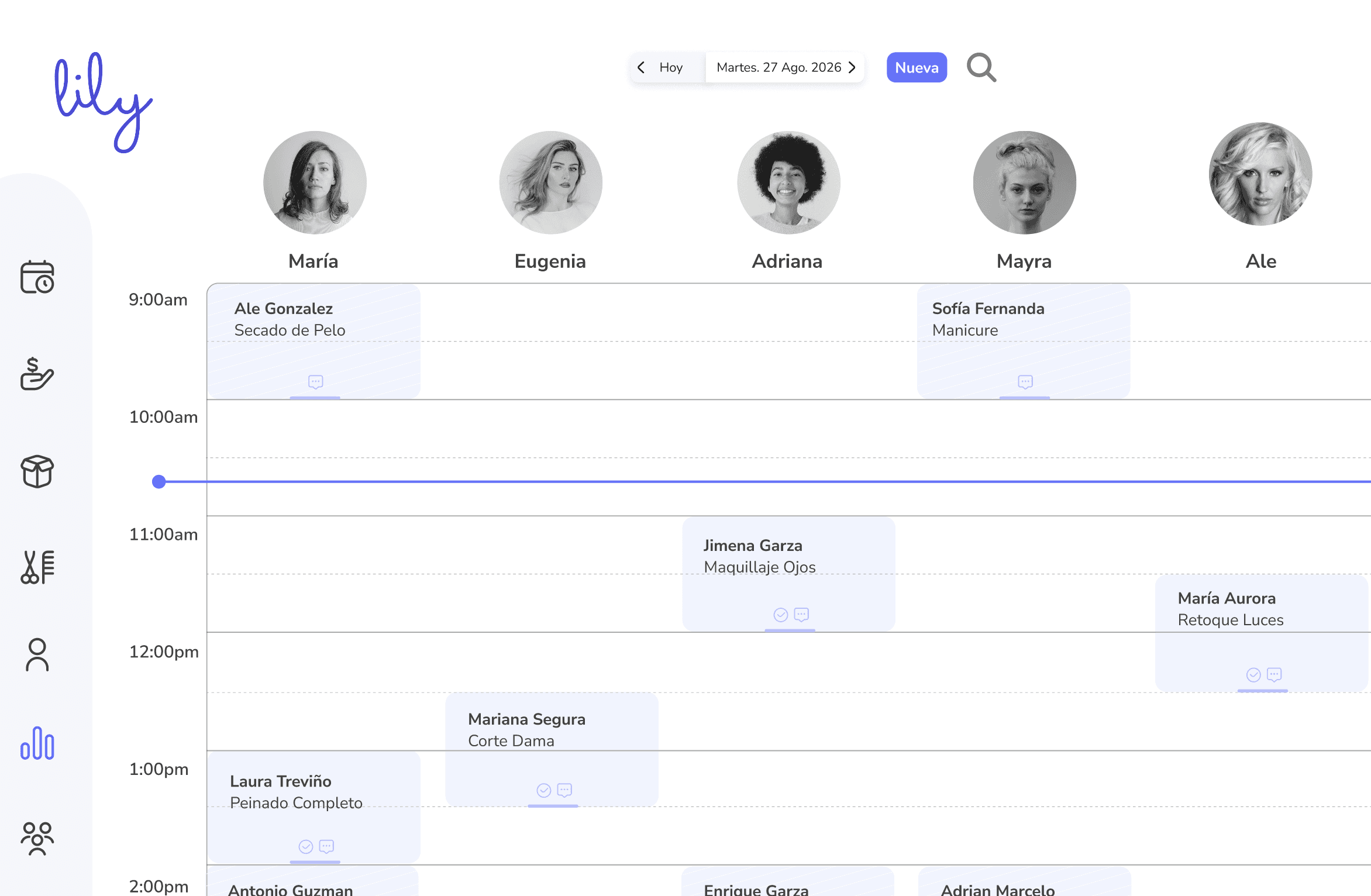Open comment icon on Ale Gonzalez appointment
Image resolution: width=1371 pixels, height=896 pixels.
[x=316, y=382]
